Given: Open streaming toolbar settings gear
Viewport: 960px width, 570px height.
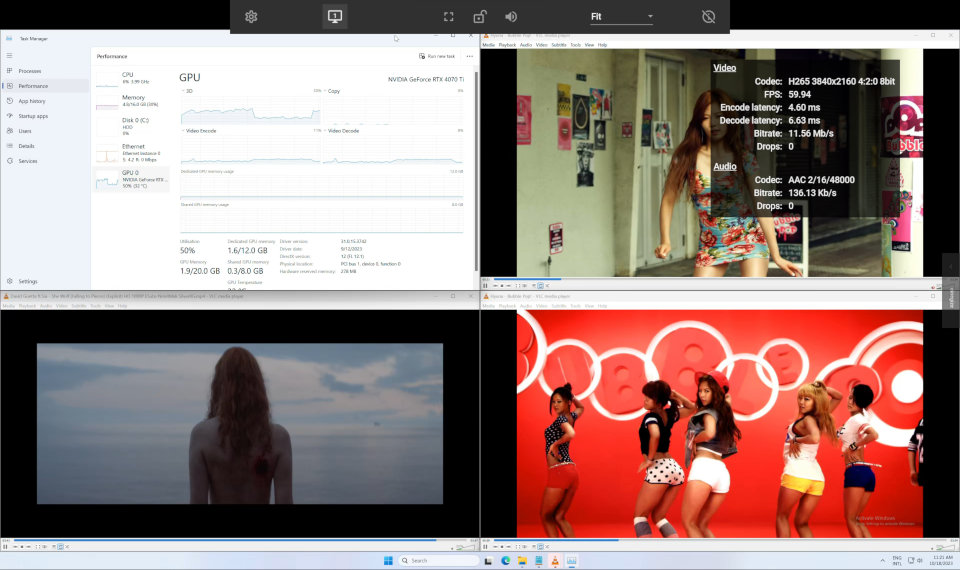Looking at the screenshot, I should (251, 17).
